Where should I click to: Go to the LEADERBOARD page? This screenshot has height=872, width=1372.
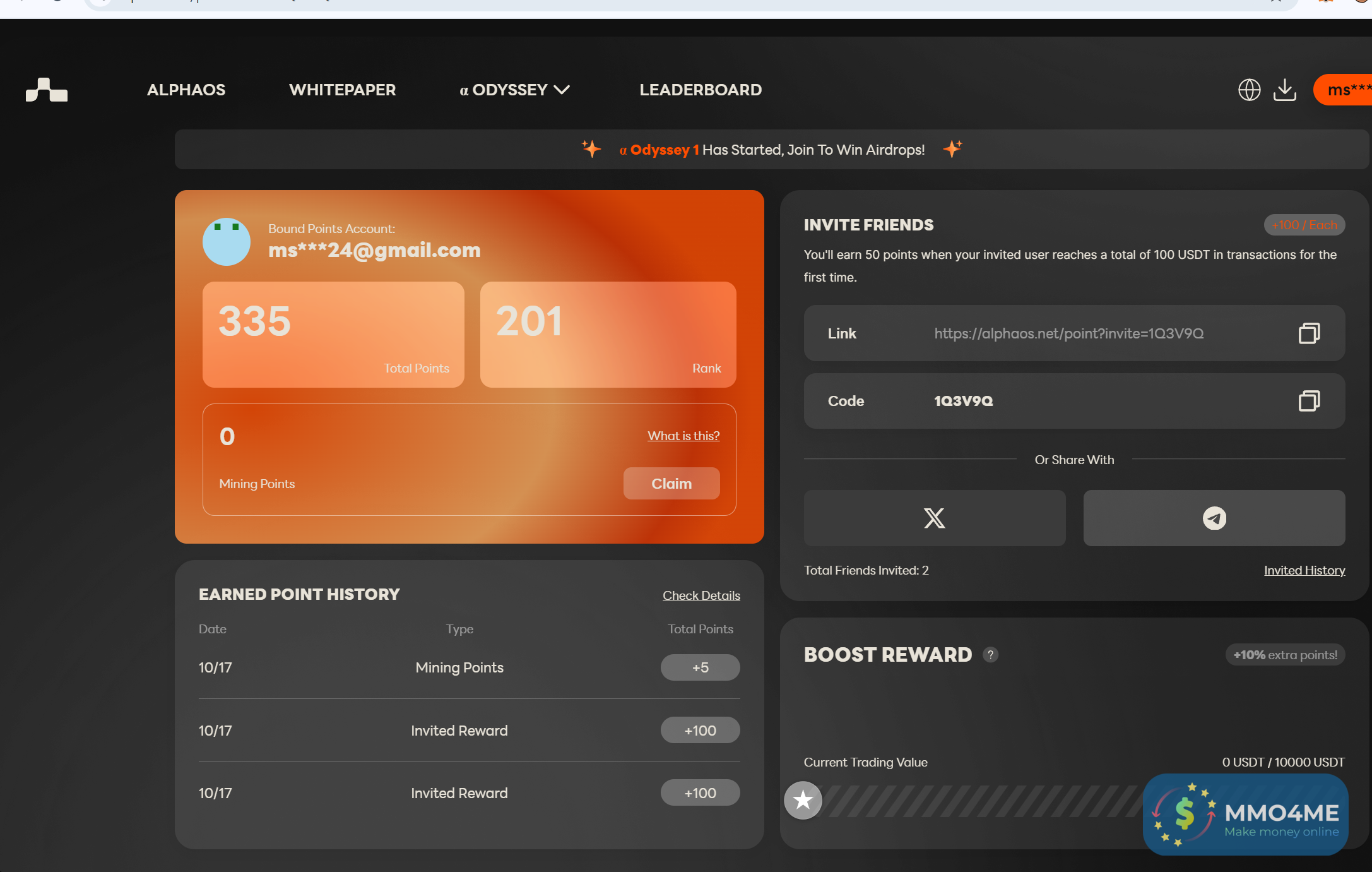click(701, 90)
